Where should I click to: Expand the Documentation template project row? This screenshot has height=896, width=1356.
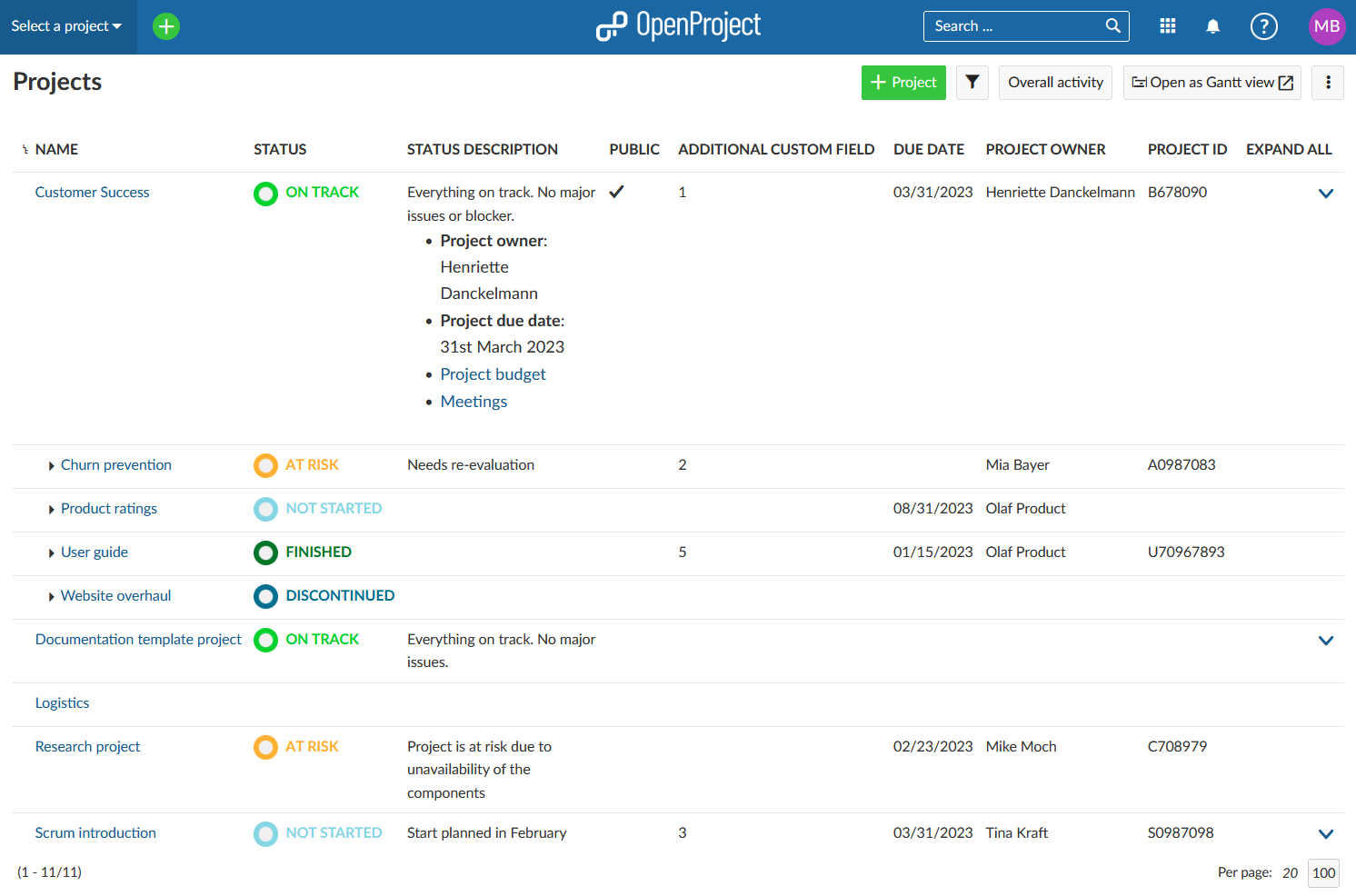point(1325,641)
